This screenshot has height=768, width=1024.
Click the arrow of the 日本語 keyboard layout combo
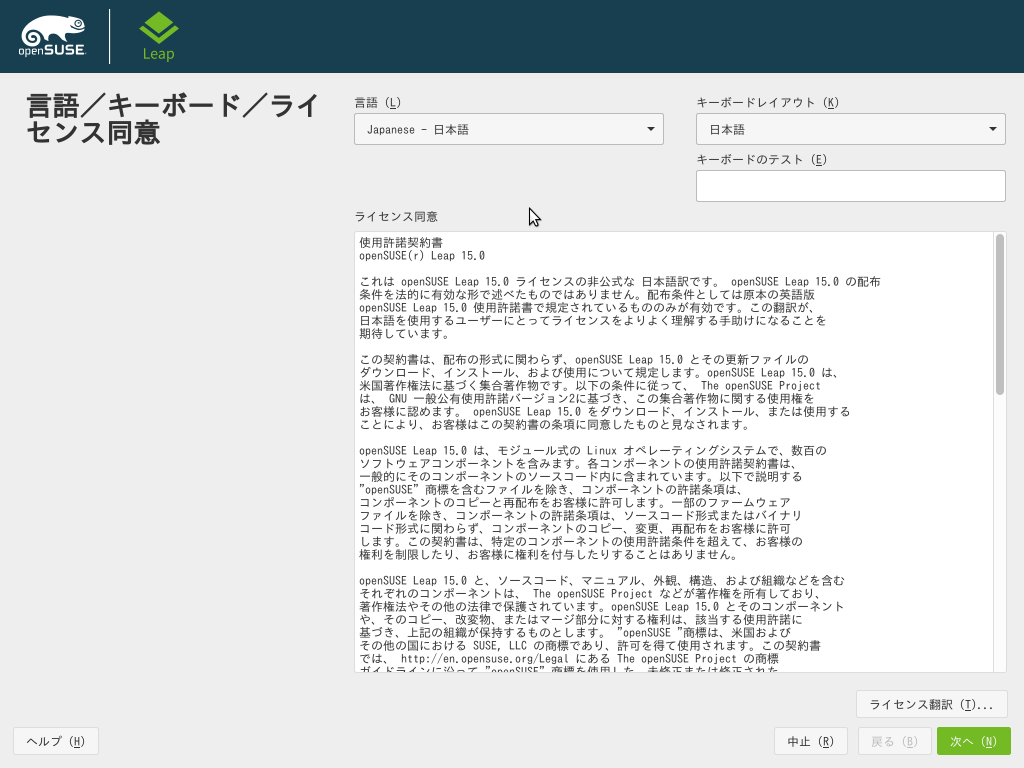[993, 129]
